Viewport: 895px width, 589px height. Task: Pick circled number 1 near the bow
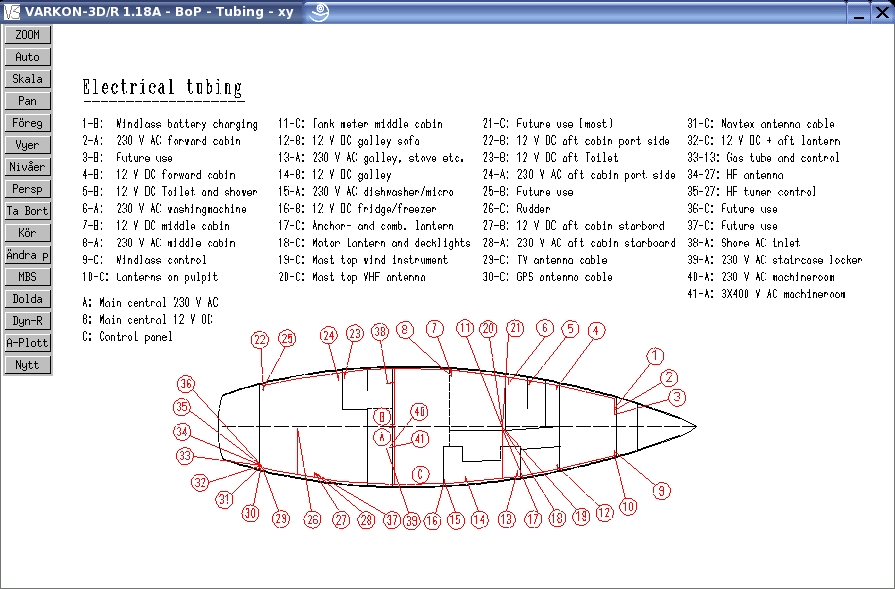pos(655,356)
